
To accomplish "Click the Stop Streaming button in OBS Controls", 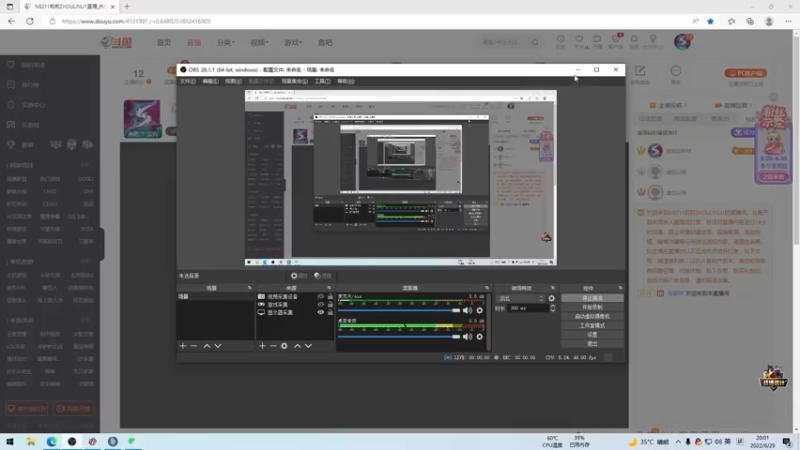I will point(592,298).
